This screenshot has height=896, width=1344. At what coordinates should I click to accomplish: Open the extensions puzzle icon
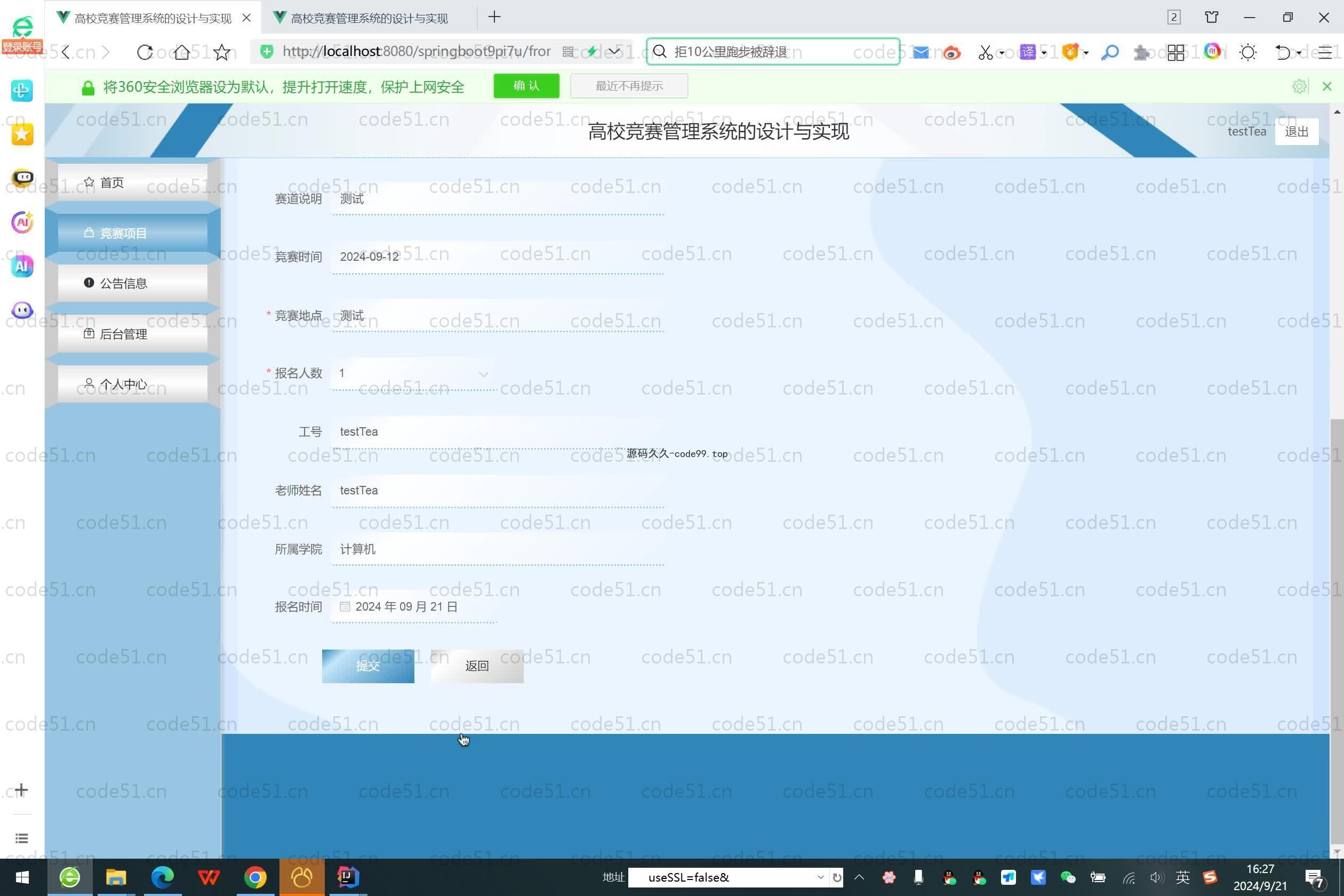[1142, 53]
